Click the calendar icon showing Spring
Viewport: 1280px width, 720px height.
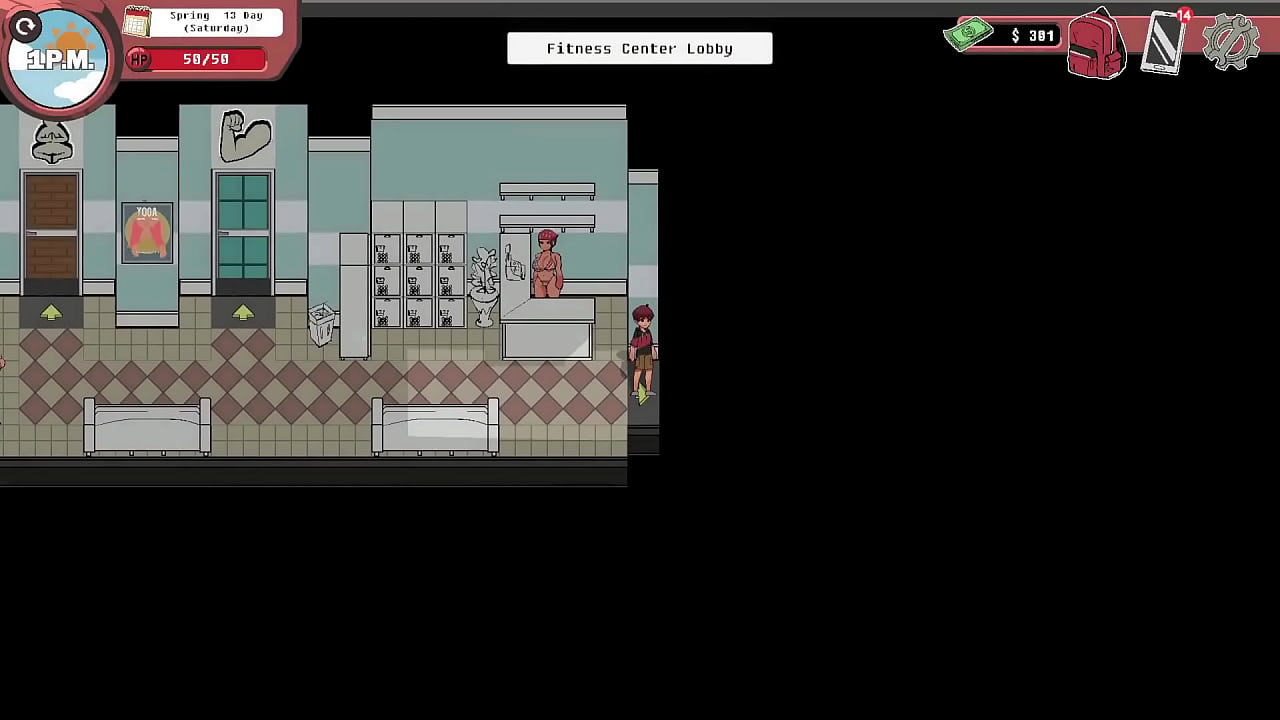135,20
